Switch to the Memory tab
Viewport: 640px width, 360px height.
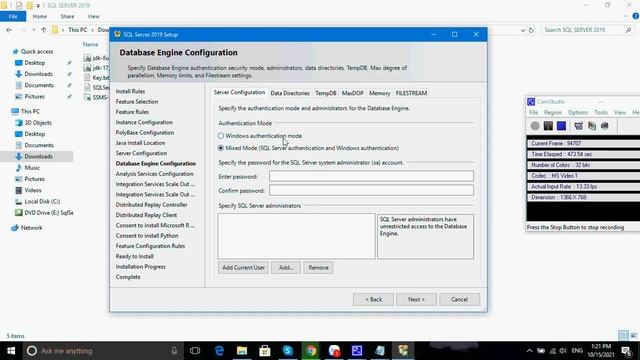coord(380,93)
